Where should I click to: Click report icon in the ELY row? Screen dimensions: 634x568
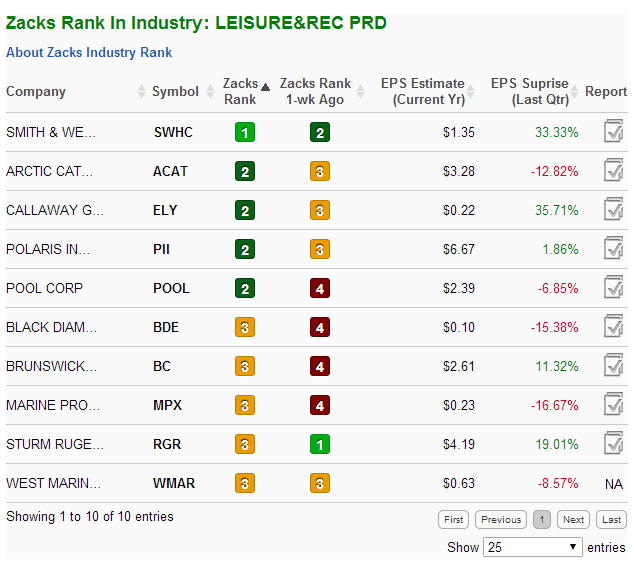click(x=613, y=210)
